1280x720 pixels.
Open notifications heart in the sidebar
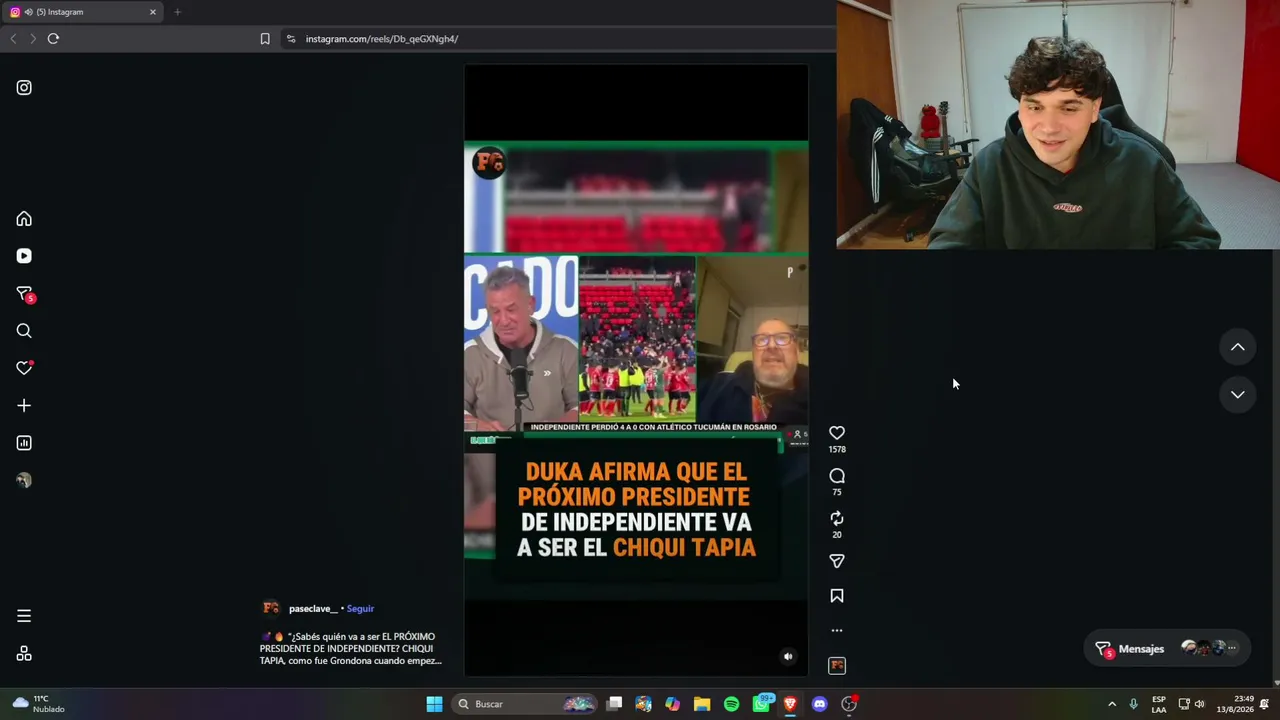(x=25, y=368)
